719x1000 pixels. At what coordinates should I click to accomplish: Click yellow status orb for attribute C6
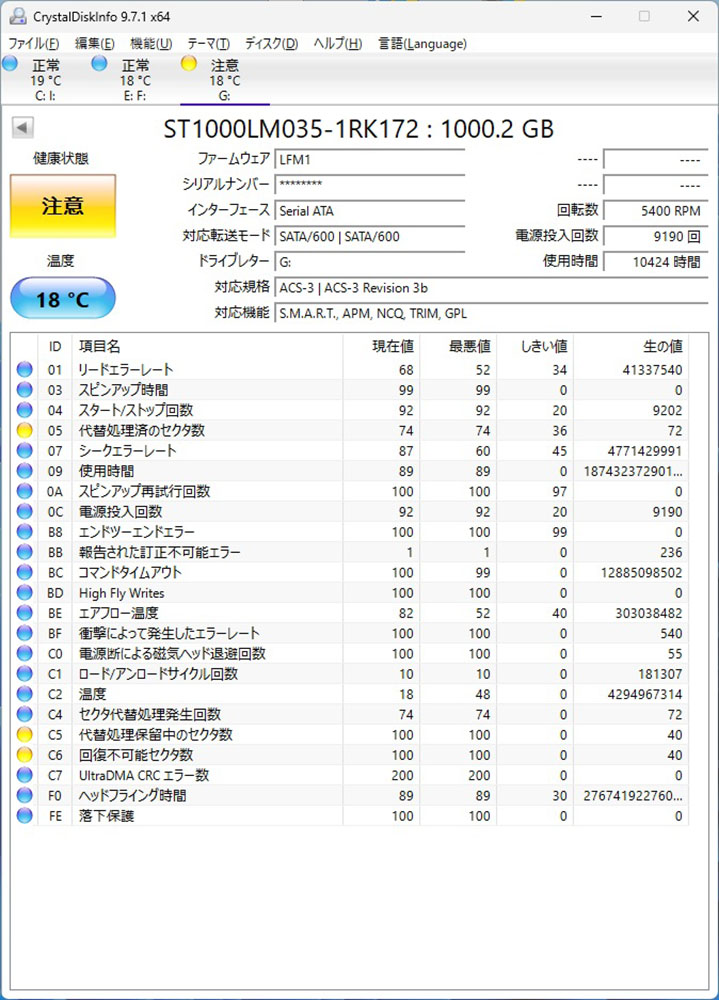(24, 755)
